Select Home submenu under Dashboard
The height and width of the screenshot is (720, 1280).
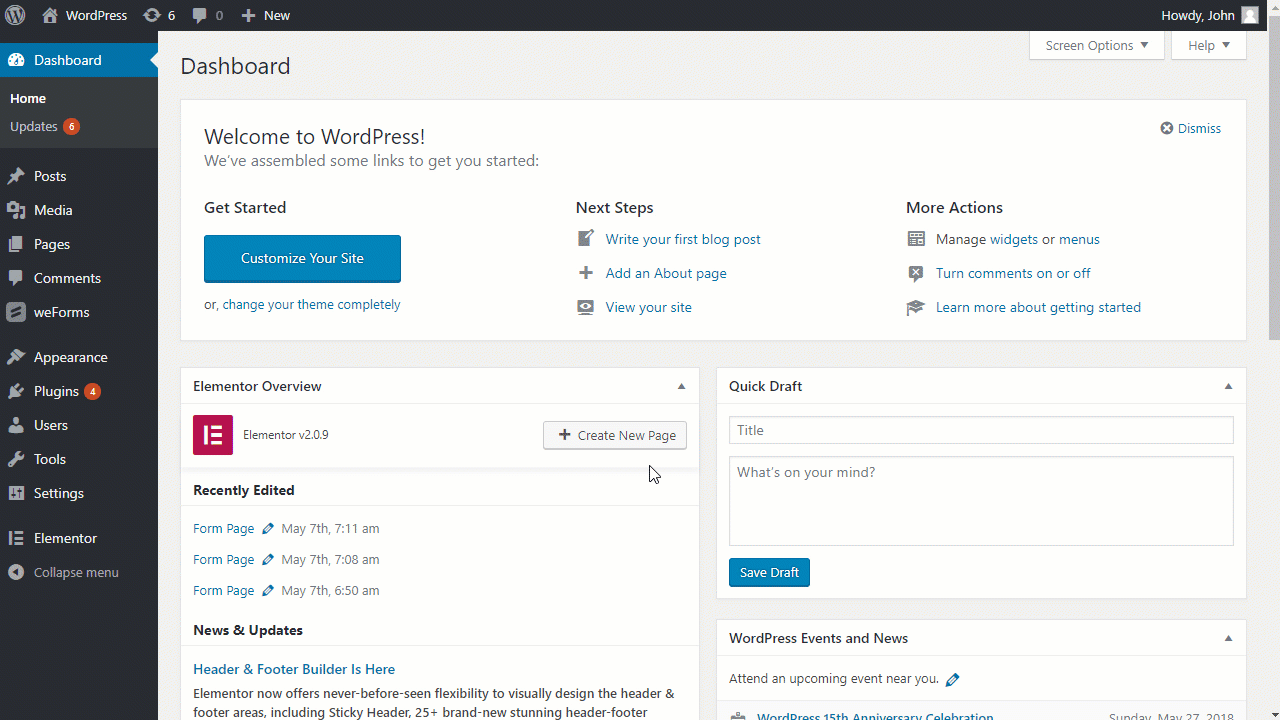point(28,99)
